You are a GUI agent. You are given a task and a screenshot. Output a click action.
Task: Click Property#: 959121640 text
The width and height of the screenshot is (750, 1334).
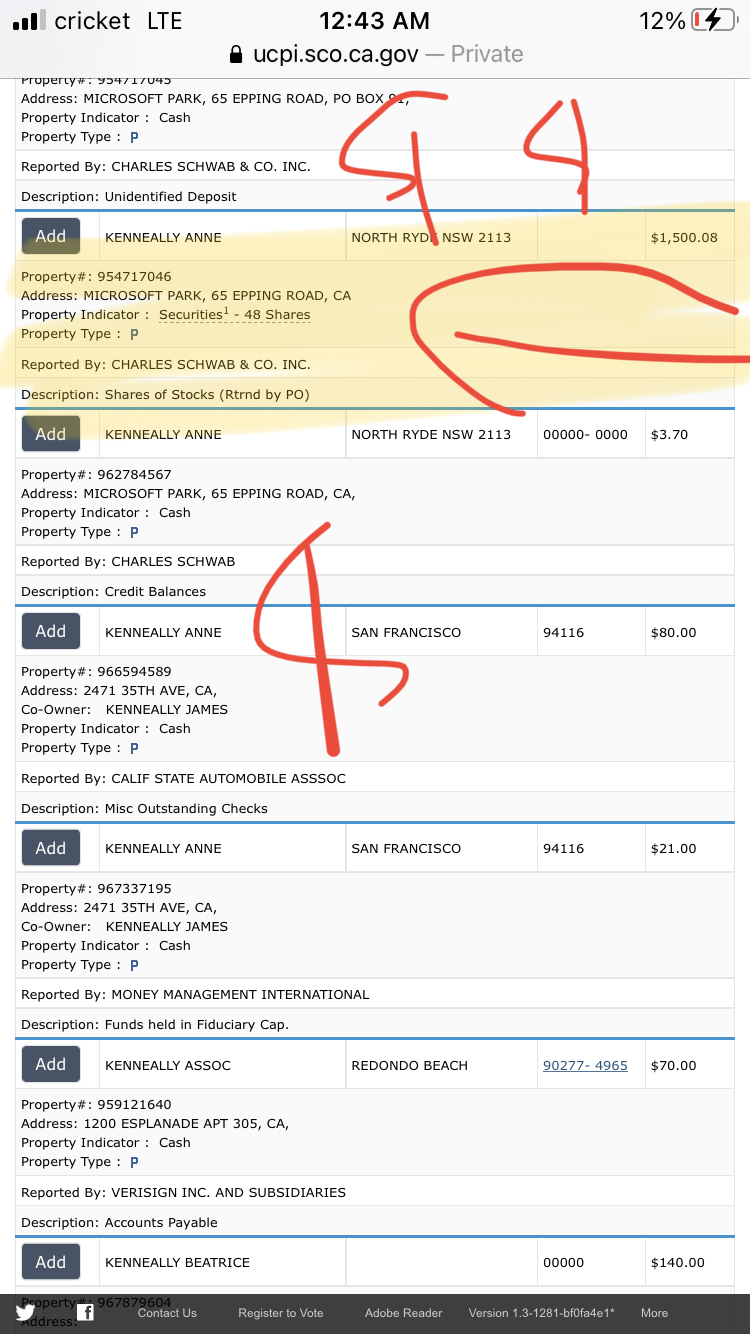coord(96,1105)
